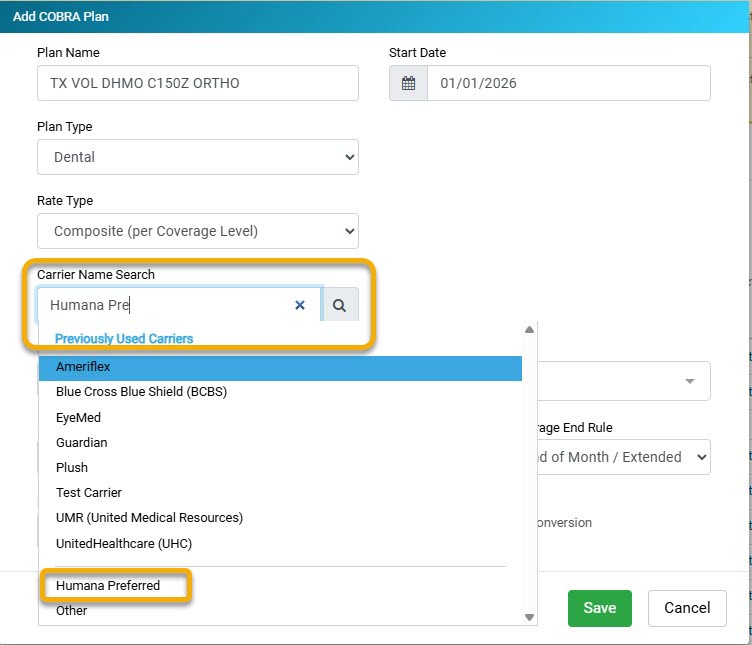Click the Cancel button
752x645 pixels.
point(687,608)
